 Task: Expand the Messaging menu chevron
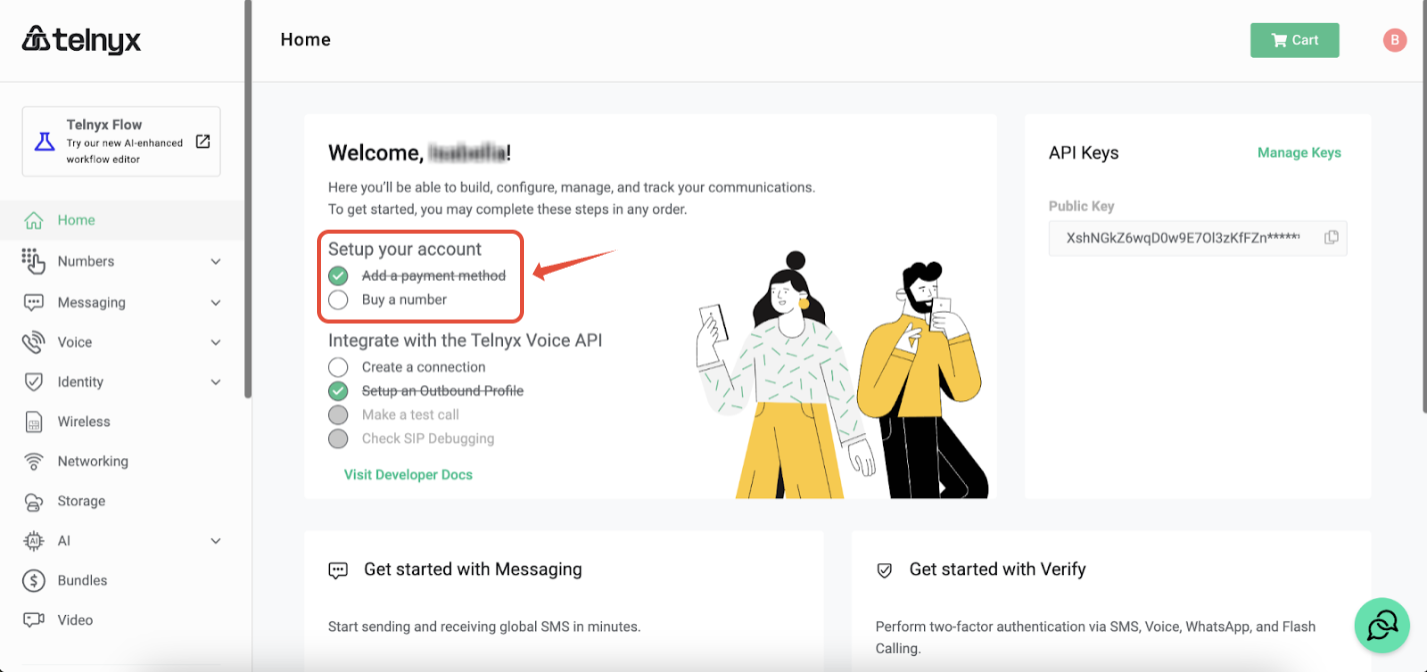pyautogui.click(x=216, y=302)
